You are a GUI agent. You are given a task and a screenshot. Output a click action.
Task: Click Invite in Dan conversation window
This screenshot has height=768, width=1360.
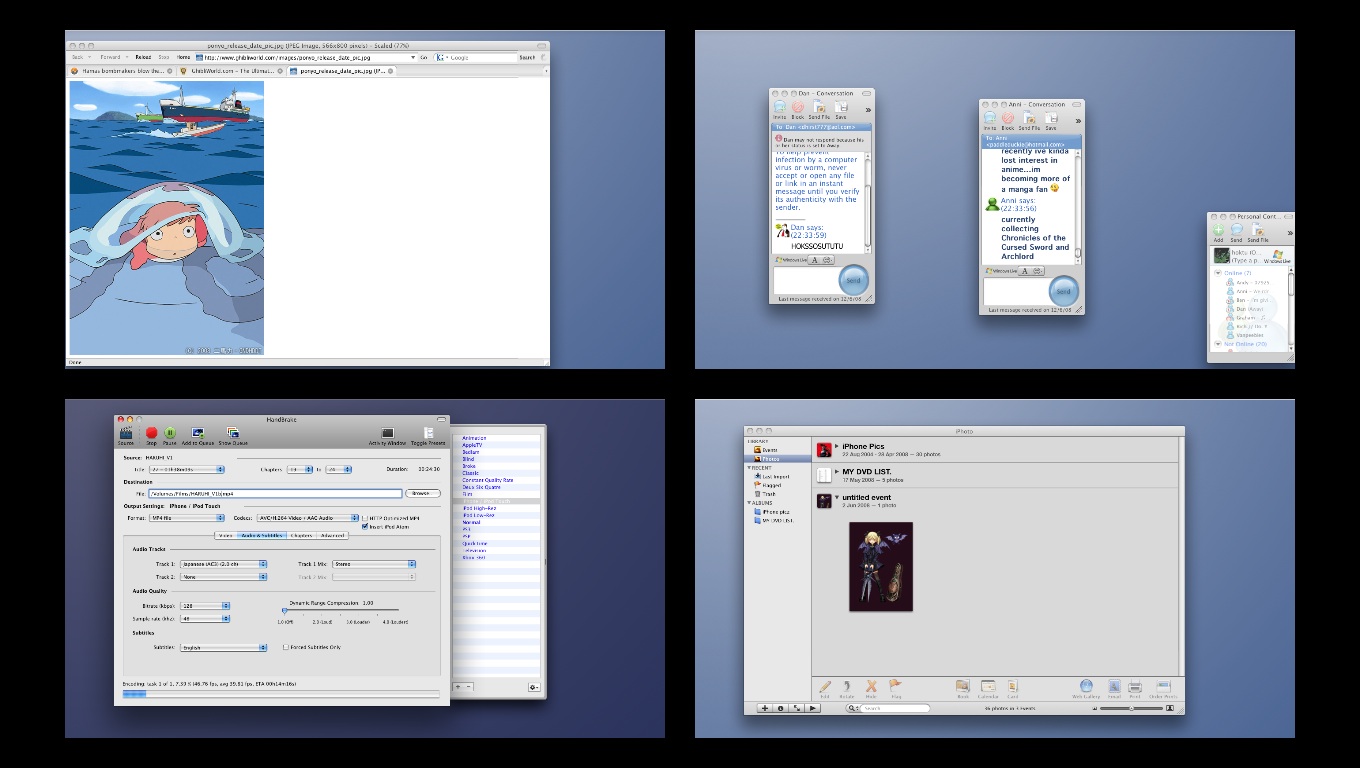(x=780, y=109)
